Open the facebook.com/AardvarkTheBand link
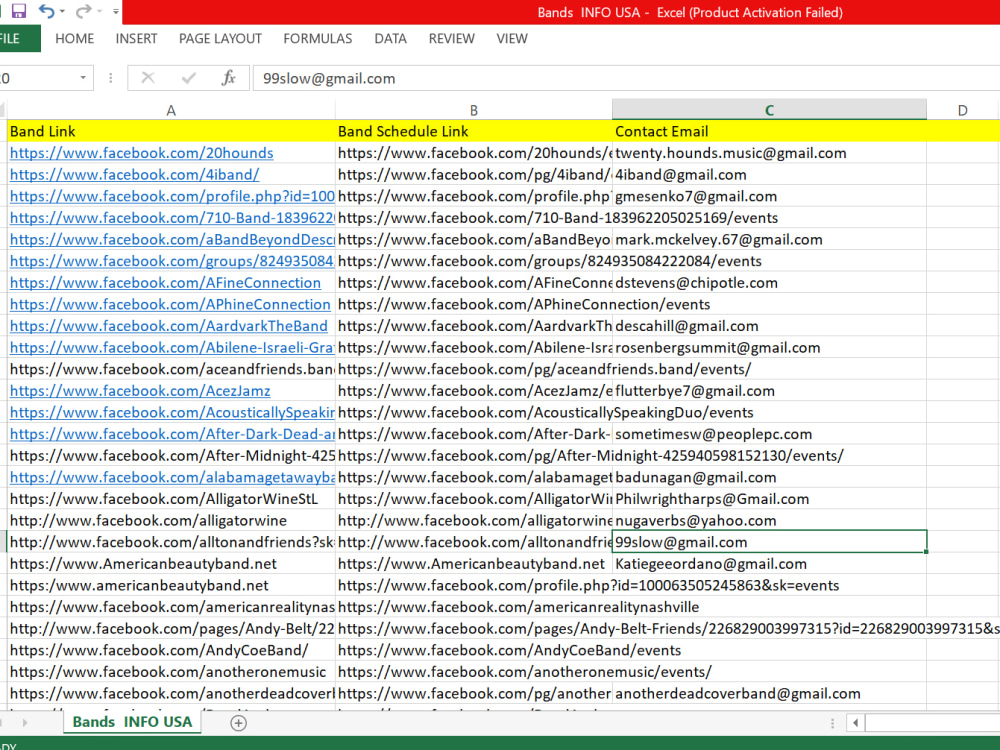1000x750 pixels. [x=168, y=326]
